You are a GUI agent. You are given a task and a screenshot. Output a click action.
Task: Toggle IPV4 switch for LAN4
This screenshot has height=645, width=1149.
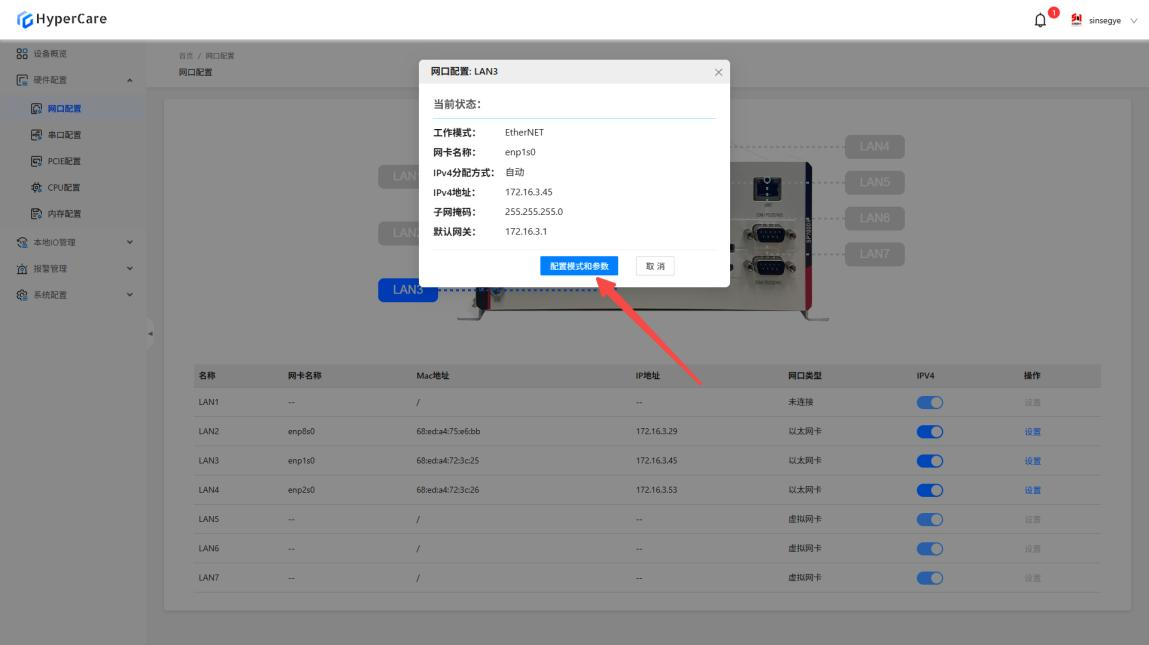tap(929, 490)
